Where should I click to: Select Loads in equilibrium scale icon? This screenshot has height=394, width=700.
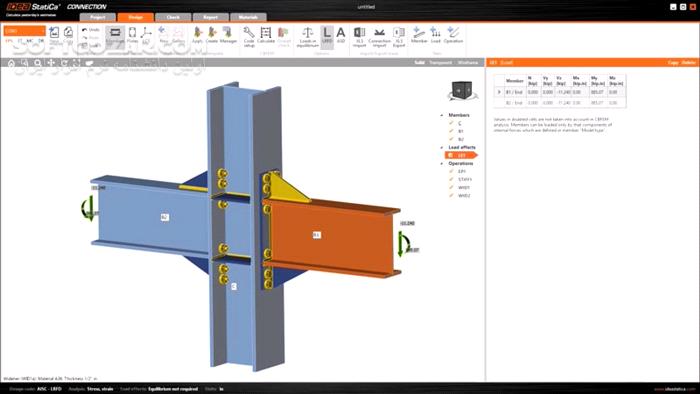coord(308,36)
